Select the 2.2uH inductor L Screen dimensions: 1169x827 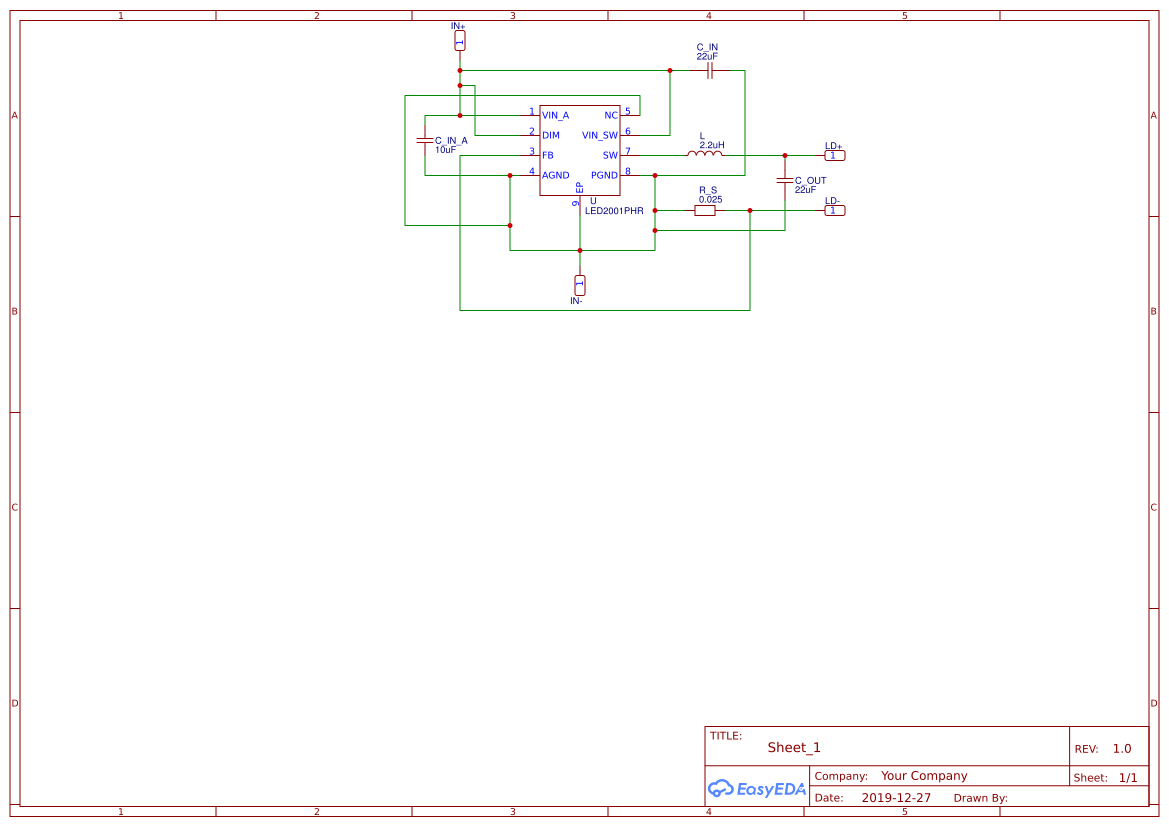707,155
